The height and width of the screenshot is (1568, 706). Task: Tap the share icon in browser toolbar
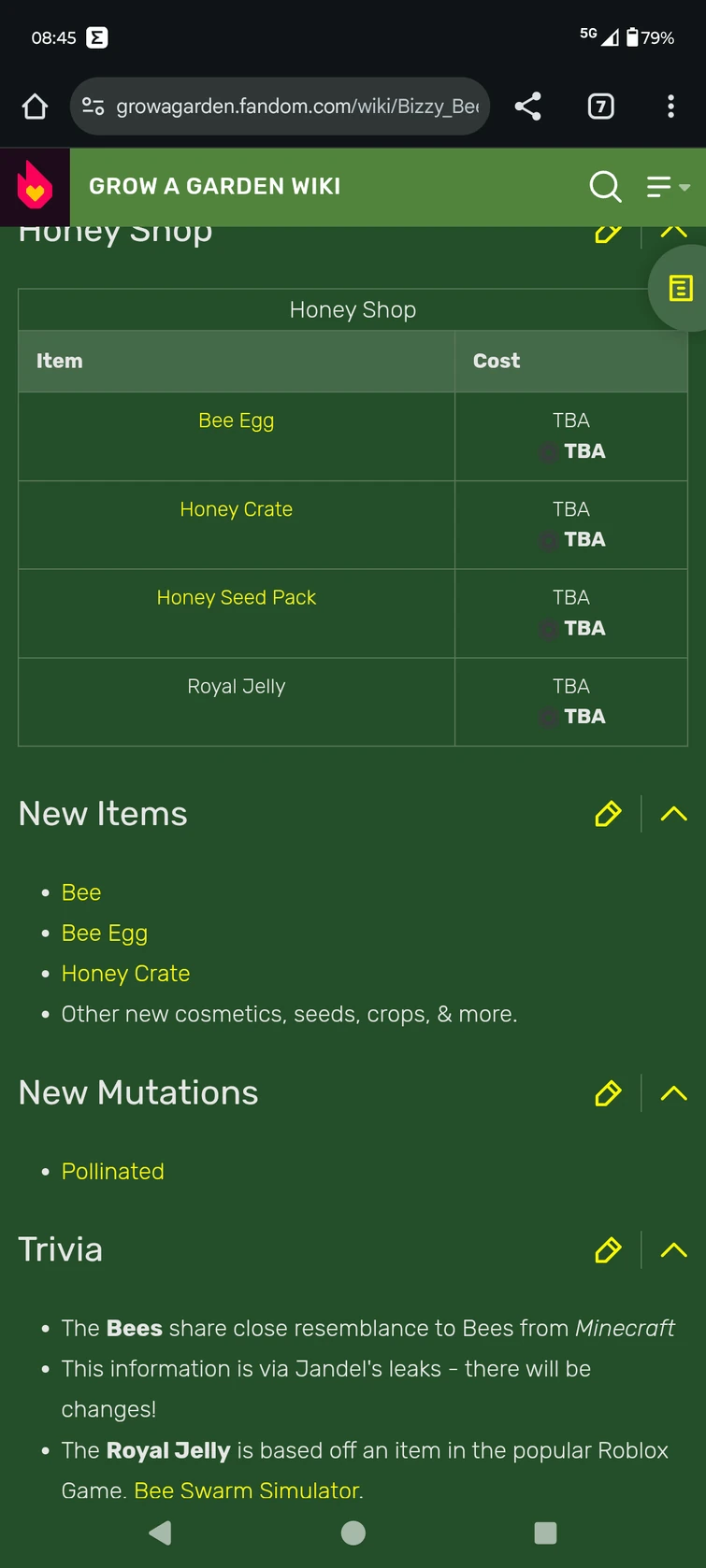528,107
